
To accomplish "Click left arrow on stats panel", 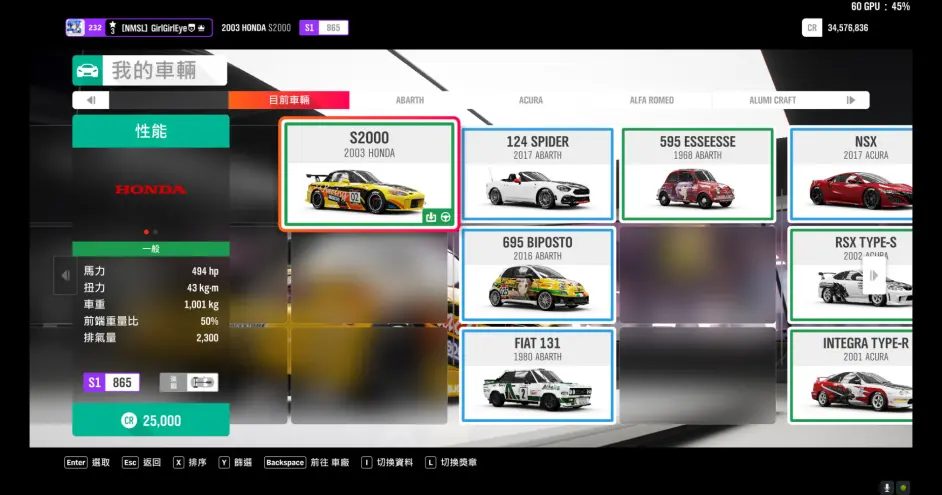I will [65, 275].
